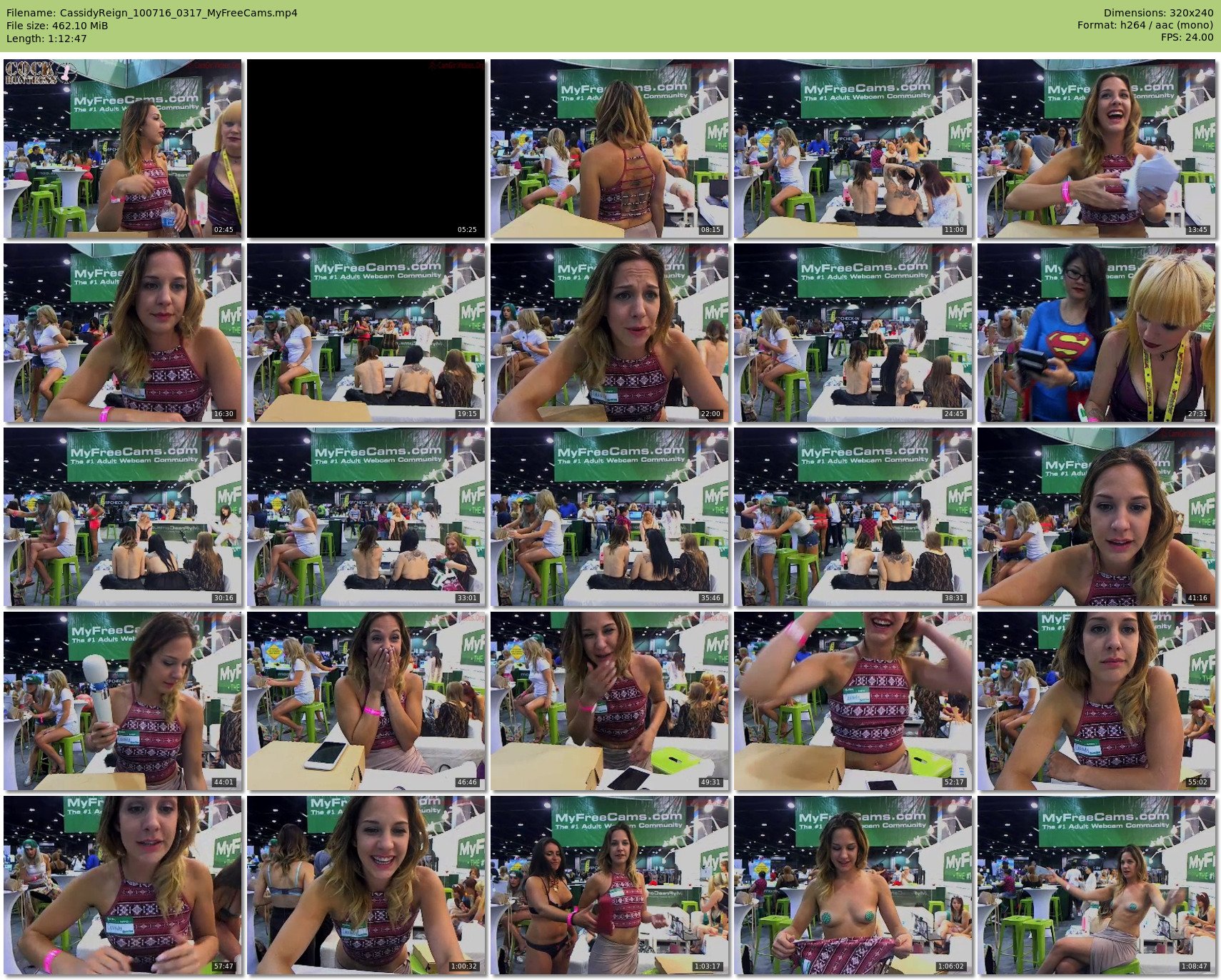Pick the Superman-shirt frame at 27:31
The width and height of the screenshot is (1221, 980).
1097,333
